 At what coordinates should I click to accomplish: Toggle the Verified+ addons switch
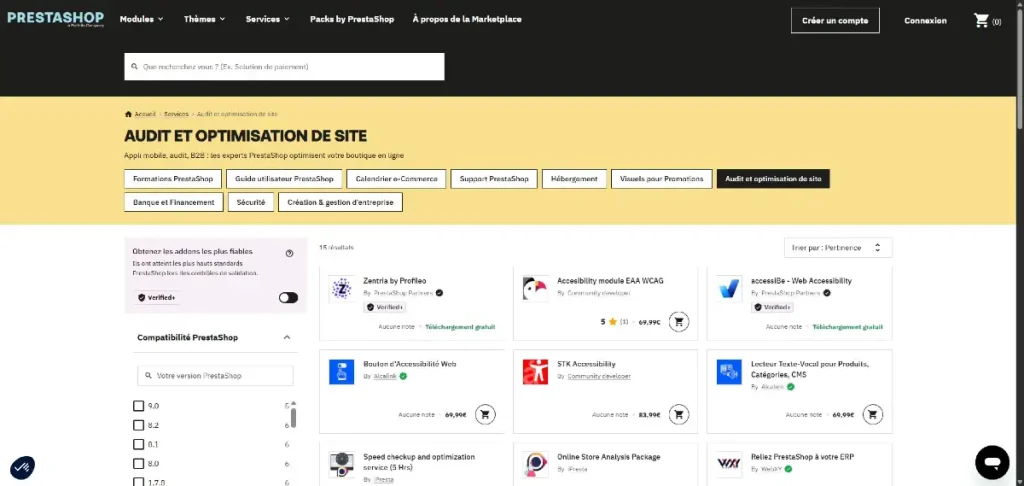(x=288, y=298)
